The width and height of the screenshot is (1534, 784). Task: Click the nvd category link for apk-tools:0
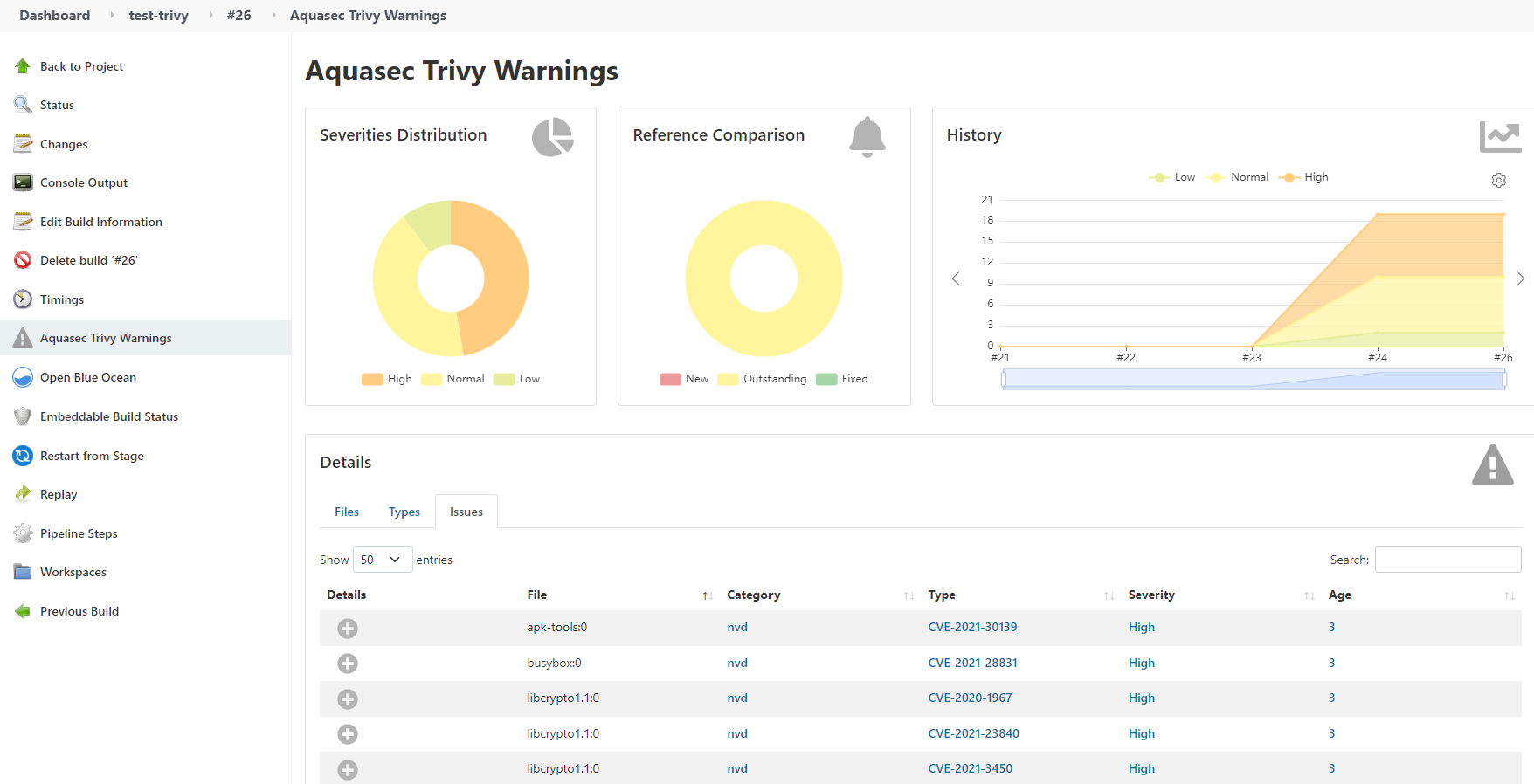pyautogui.click(x=737, y=628)
